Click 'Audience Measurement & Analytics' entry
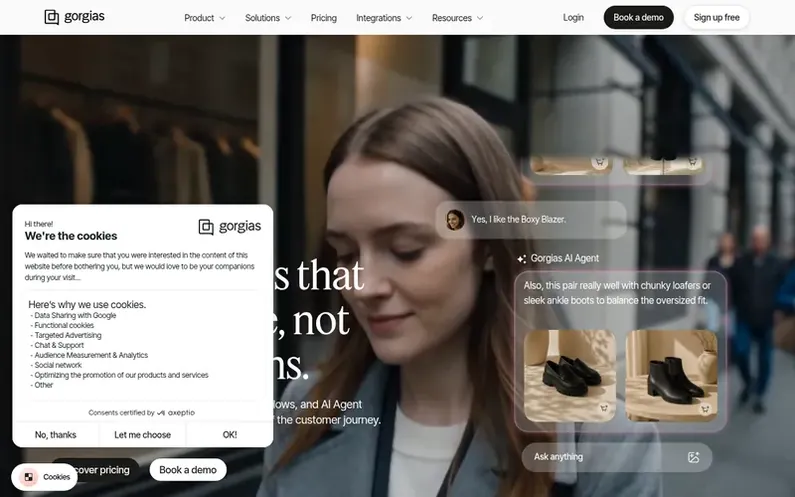 pos(91,355)
